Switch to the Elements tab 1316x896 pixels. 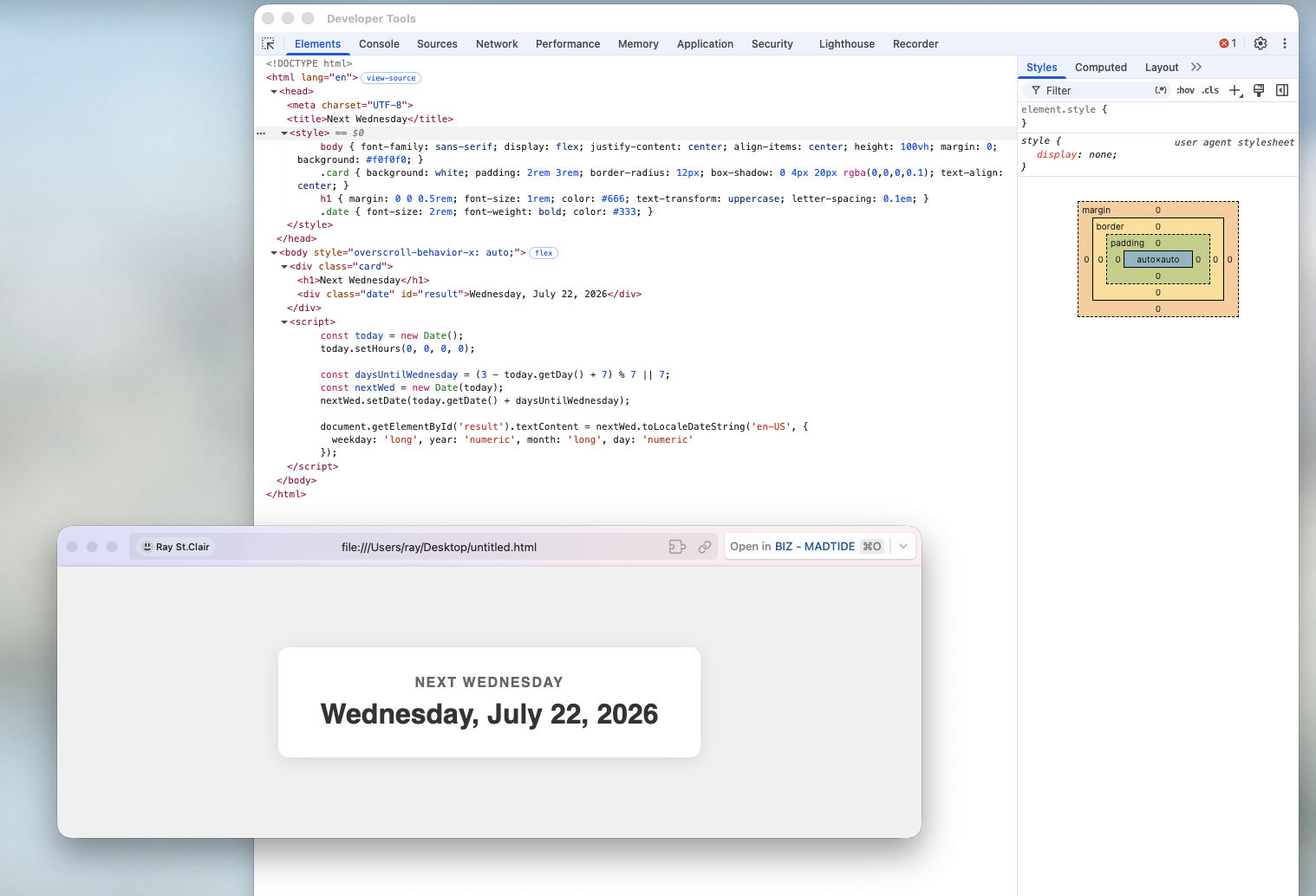pos(317,44)
